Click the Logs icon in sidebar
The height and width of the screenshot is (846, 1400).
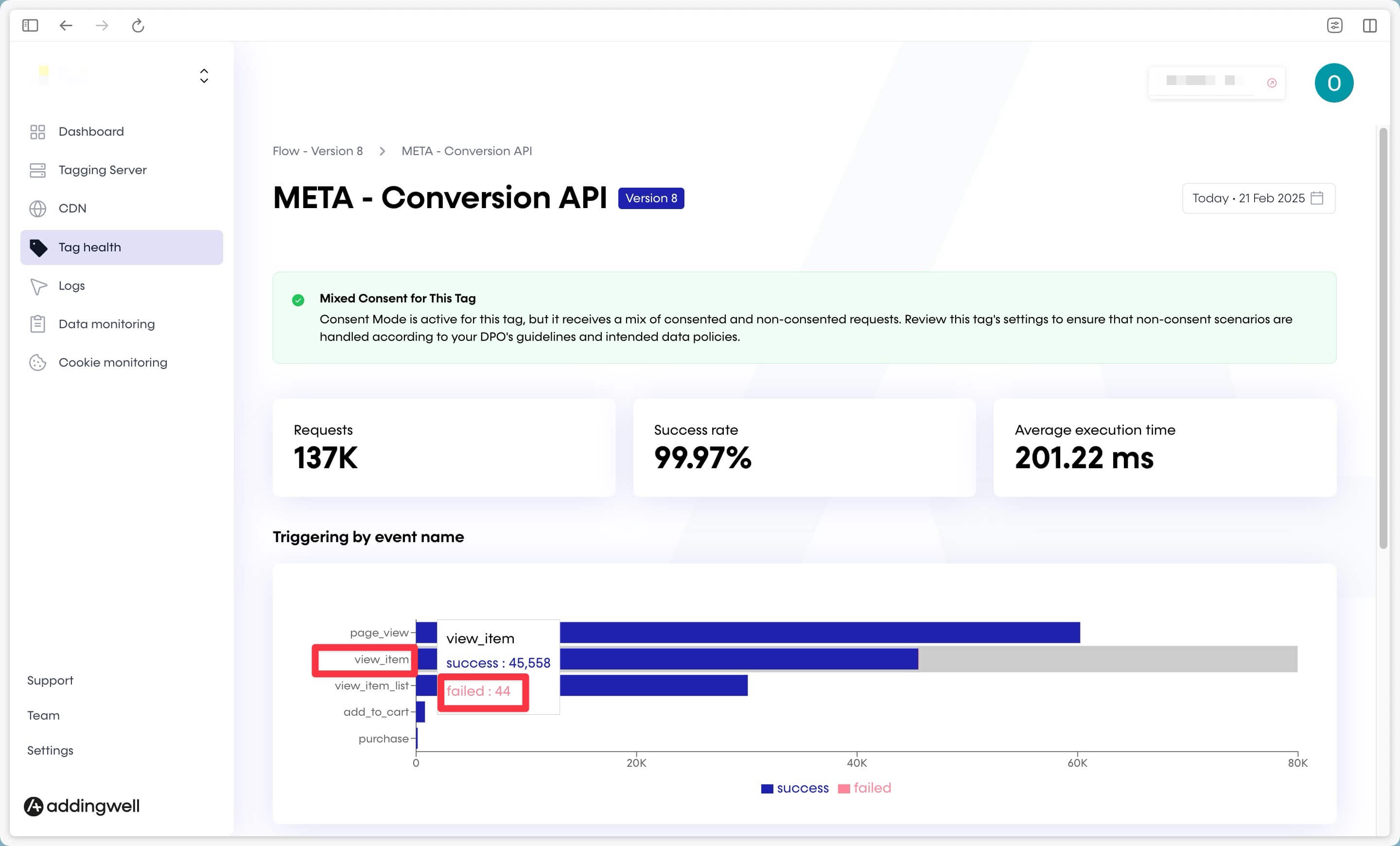click(37, 285)
